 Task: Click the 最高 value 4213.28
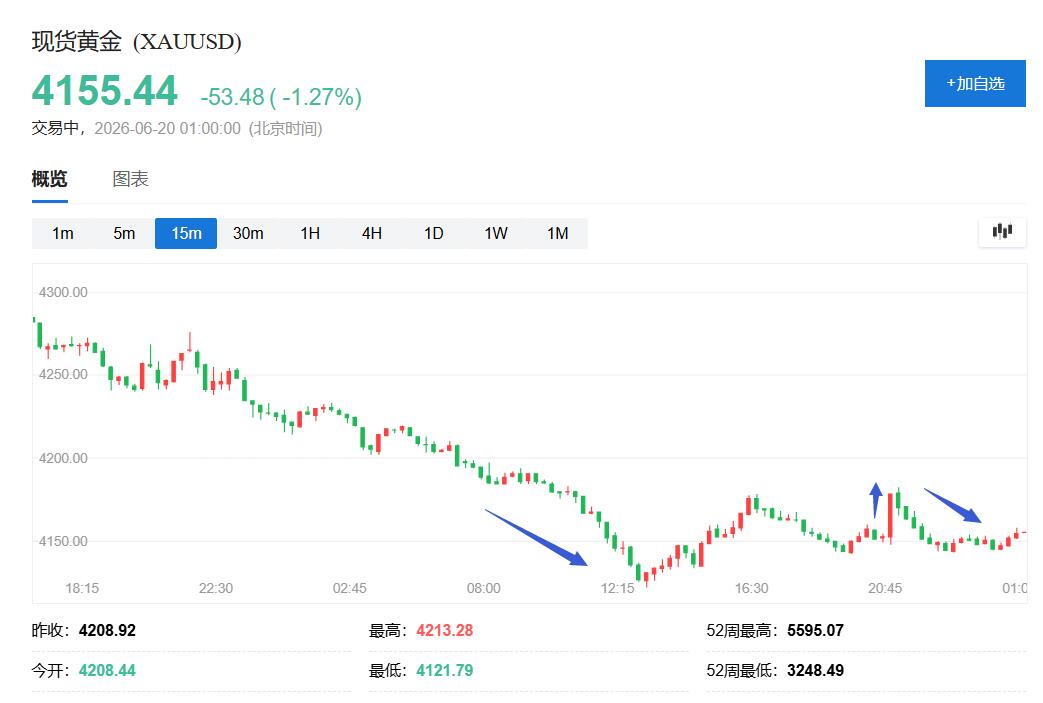pyautogui.click(x=444, y=630)
